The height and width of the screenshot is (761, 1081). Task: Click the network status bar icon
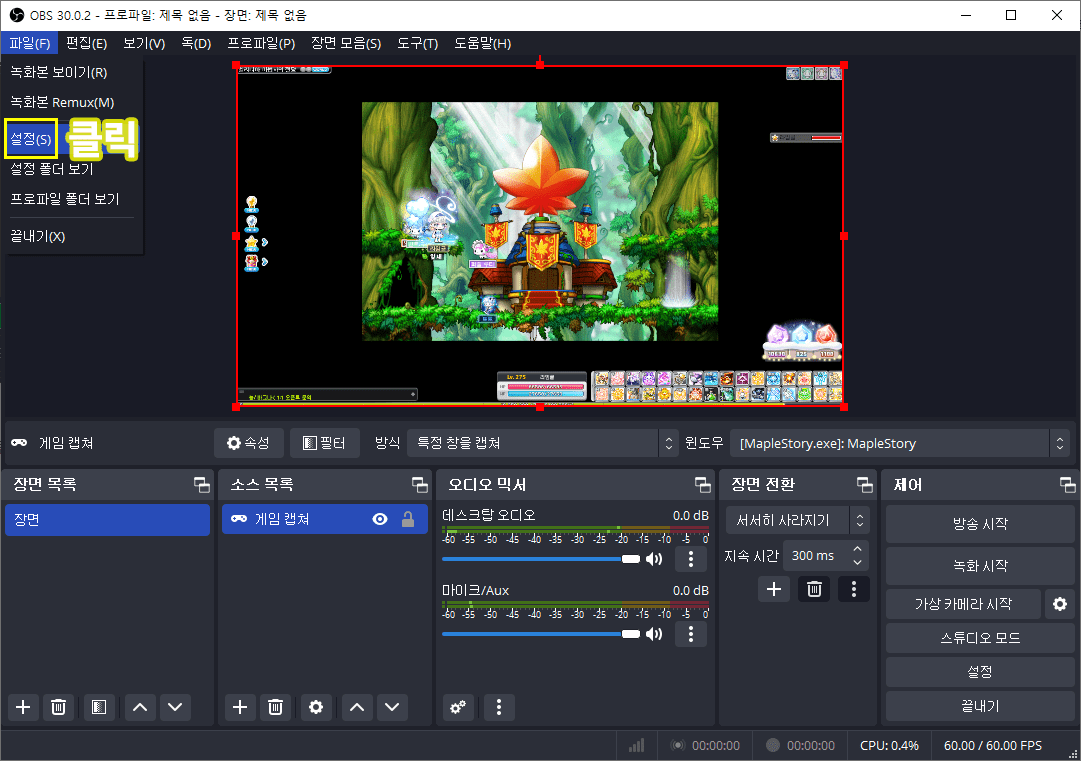636,745
